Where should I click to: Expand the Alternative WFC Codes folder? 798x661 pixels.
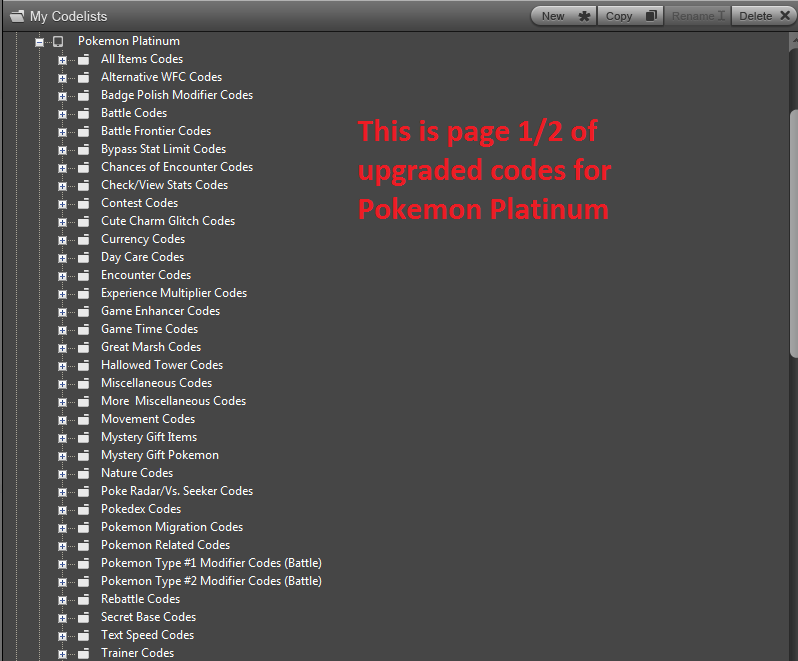point(62,78)
